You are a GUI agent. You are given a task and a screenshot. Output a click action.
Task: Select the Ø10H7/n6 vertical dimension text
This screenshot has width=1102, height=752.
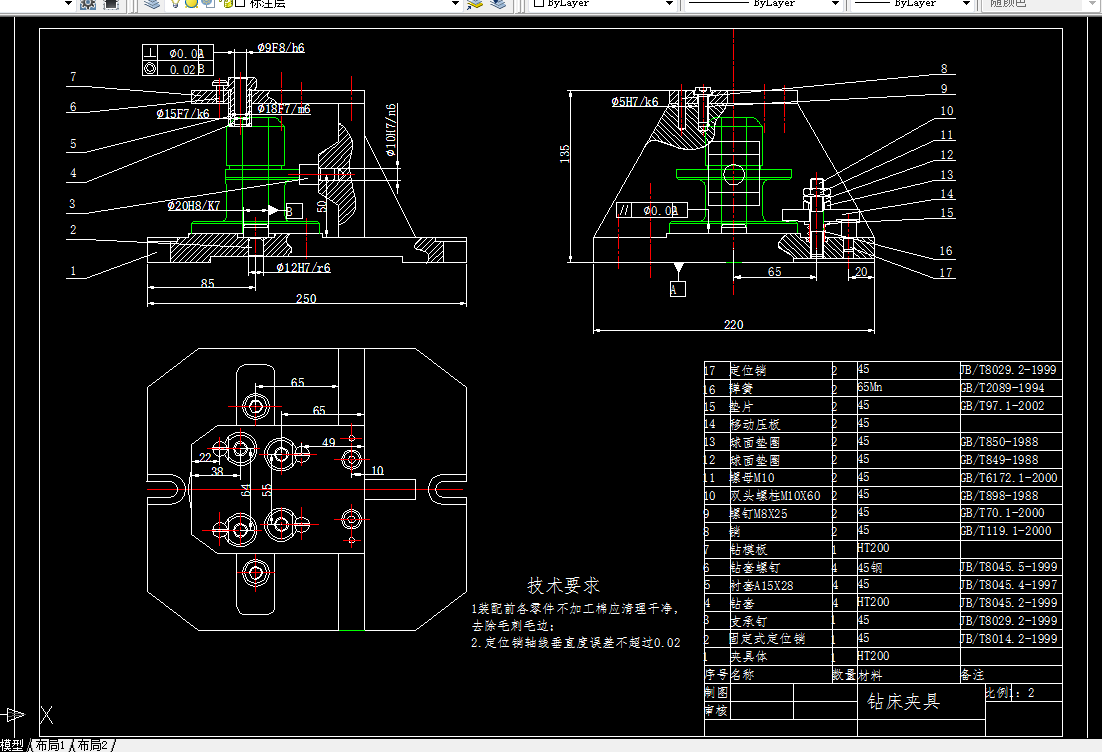391,130
